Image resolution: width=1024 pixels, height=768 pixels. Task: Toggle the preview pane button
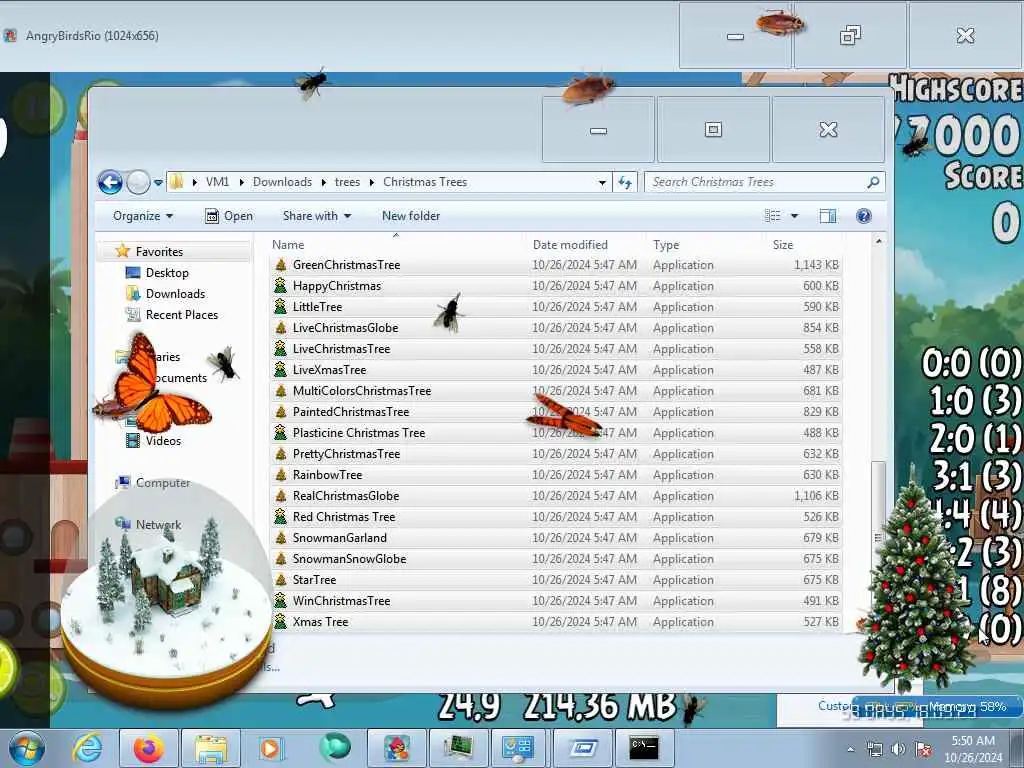point(828,216)
